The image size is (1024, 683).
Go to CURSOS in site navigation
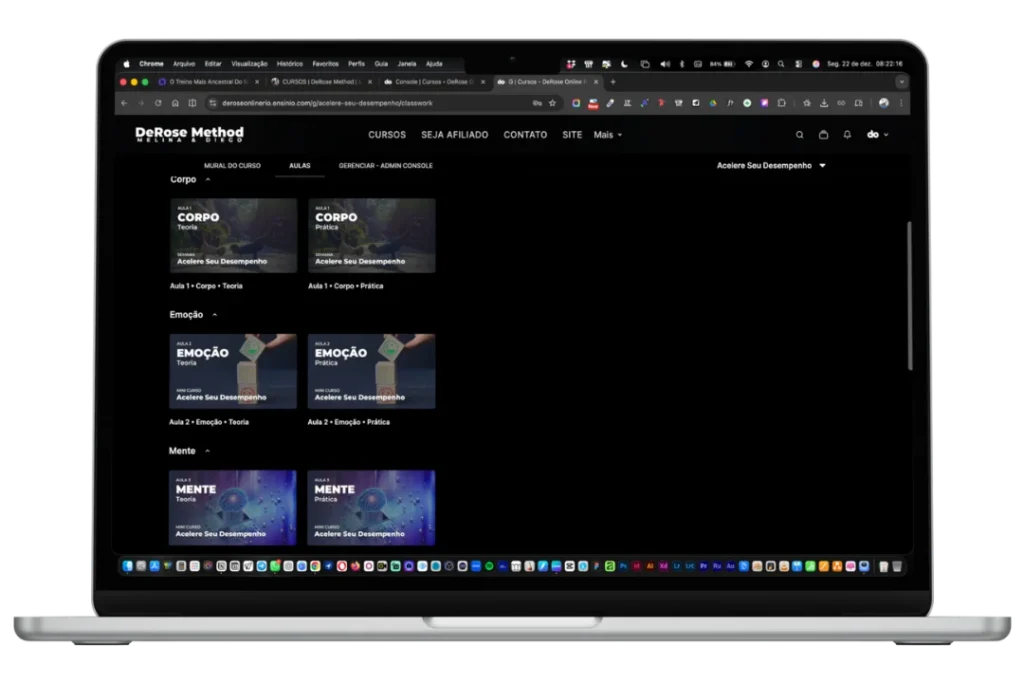387,135
